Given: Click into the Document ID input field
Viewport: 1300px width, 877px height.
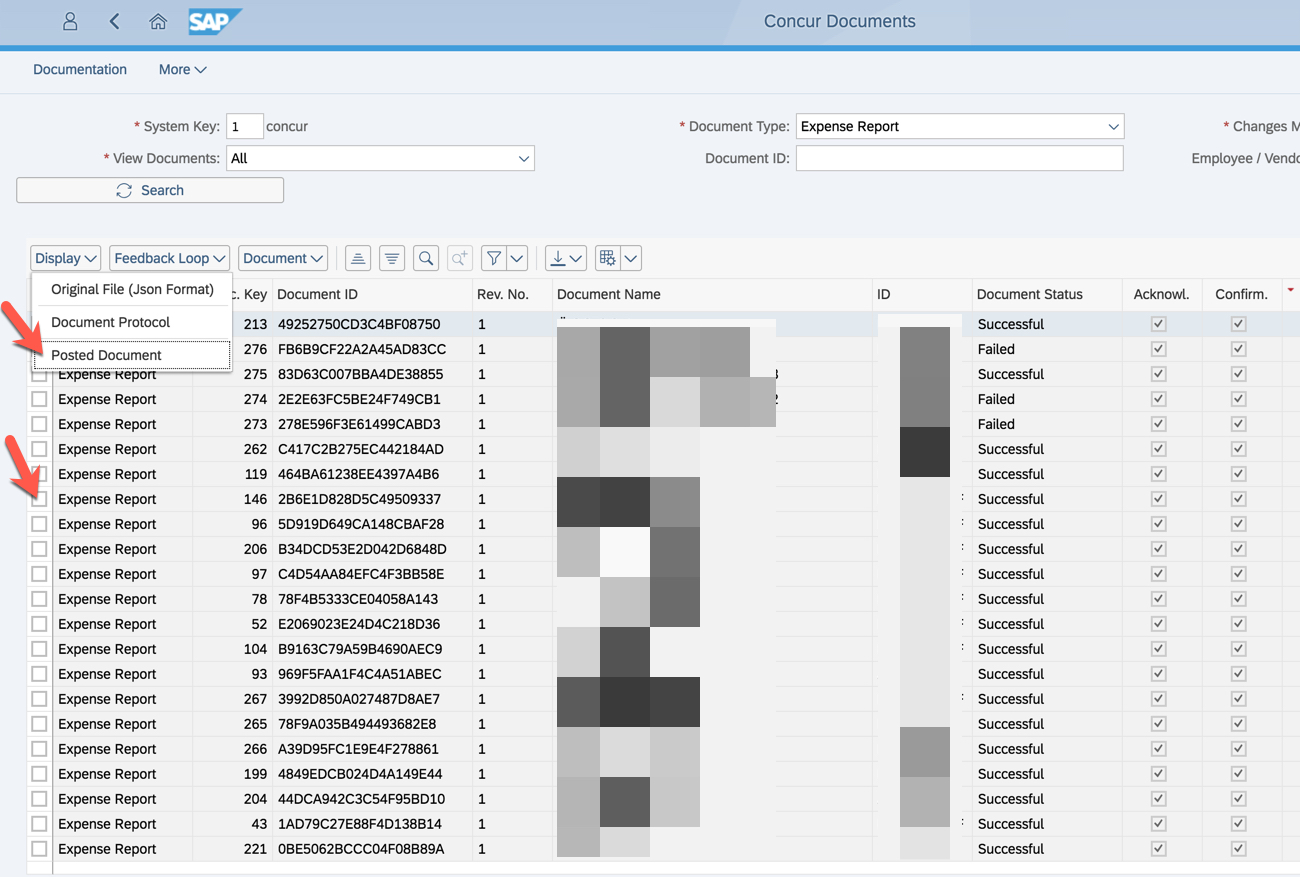Looking at the screenshot, I should (959, 159).
